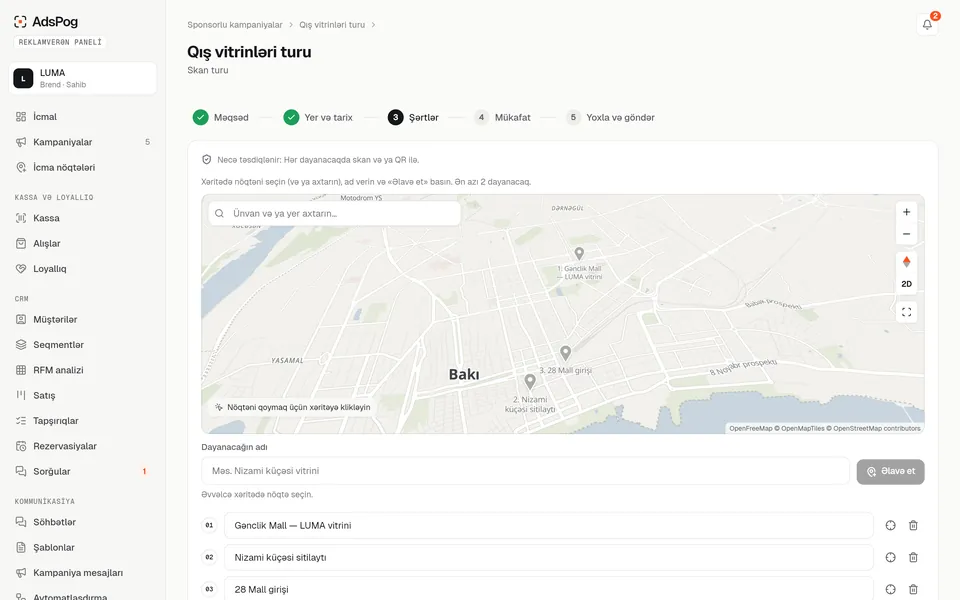Open Kassa section

tap(83, 218)
